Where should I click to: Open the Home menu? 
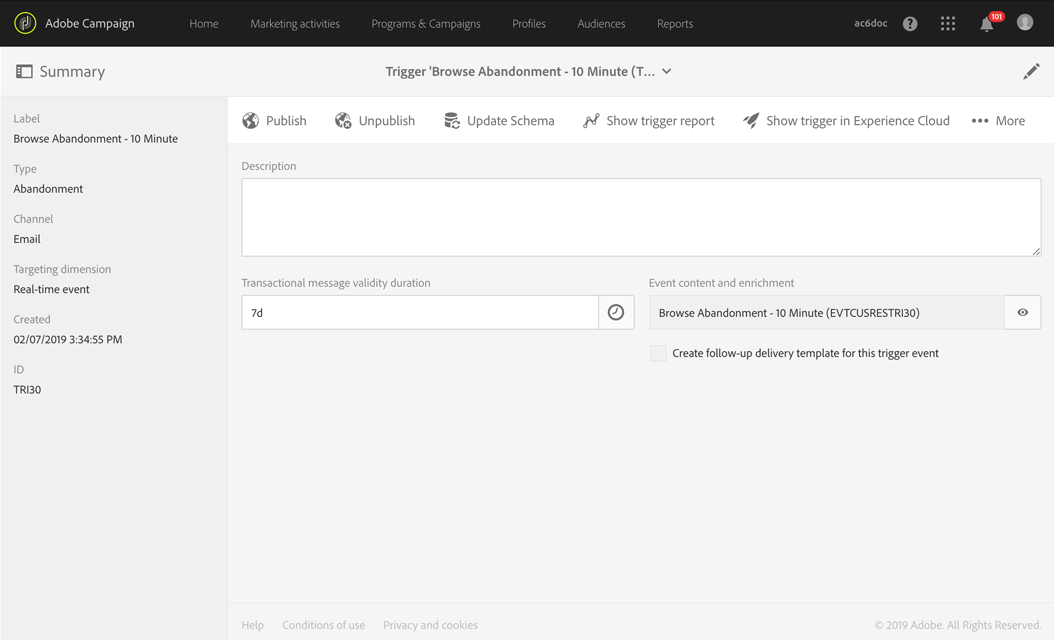pyautogui.click(x=204, y=24)
